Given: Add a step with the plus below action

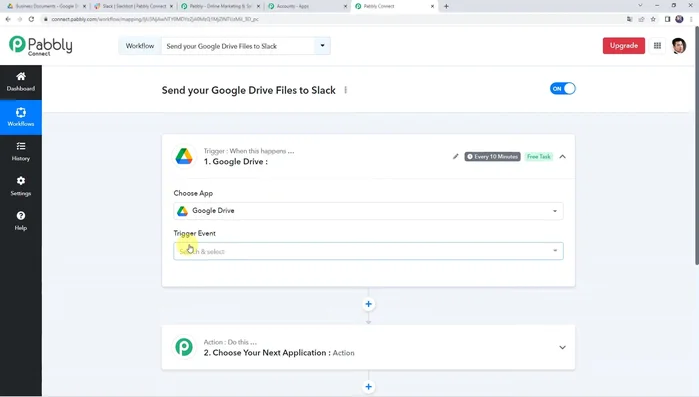Looking at the screenshot, I should (368, 387).
